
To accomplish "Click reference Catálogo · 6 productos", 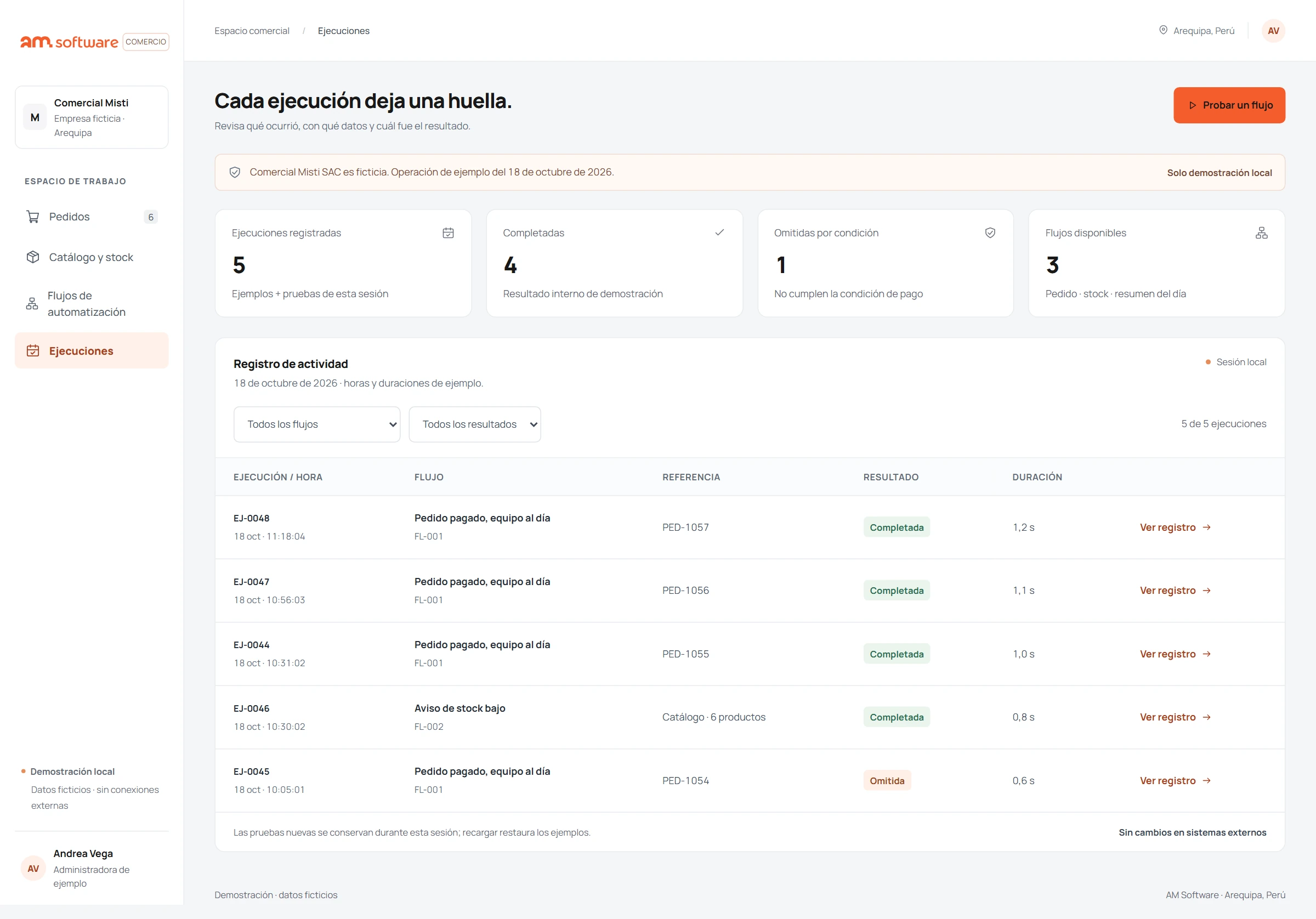I will (713, 717).
